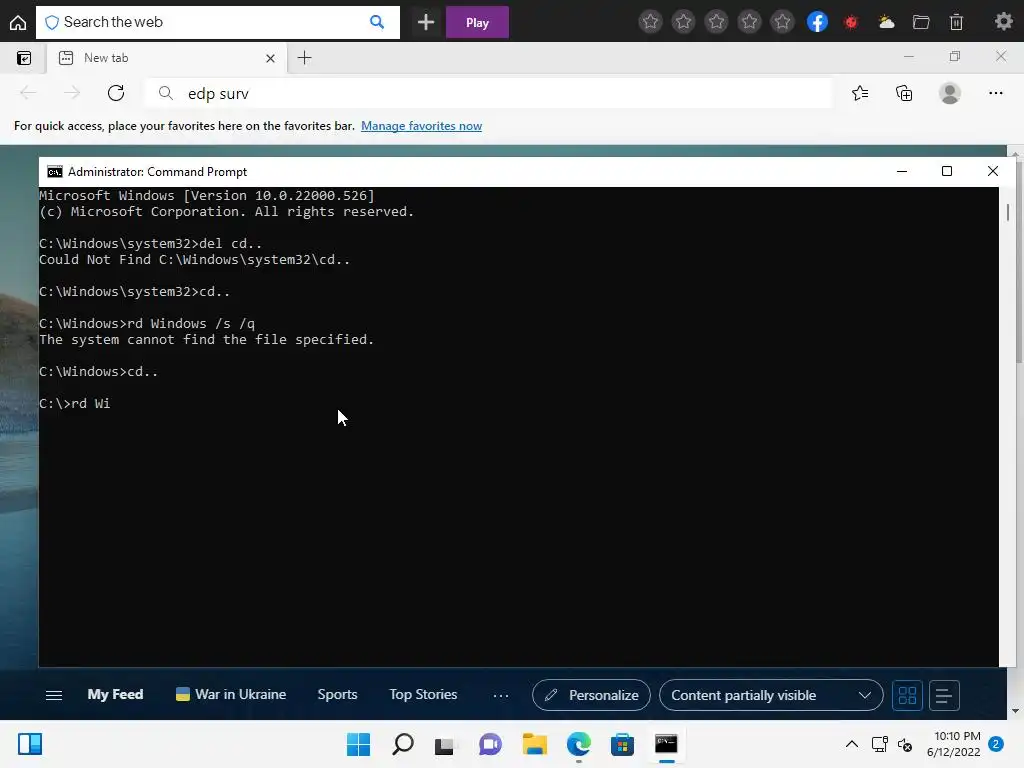1024x768 pixels.
Task: Open the settings gear in top bar
Action: [1004, 22]
